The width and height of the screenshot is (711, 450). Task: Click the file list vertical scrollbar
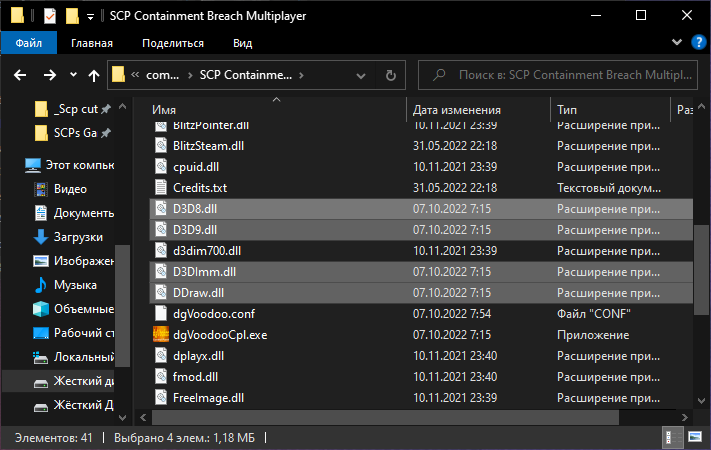coord(703,260)
